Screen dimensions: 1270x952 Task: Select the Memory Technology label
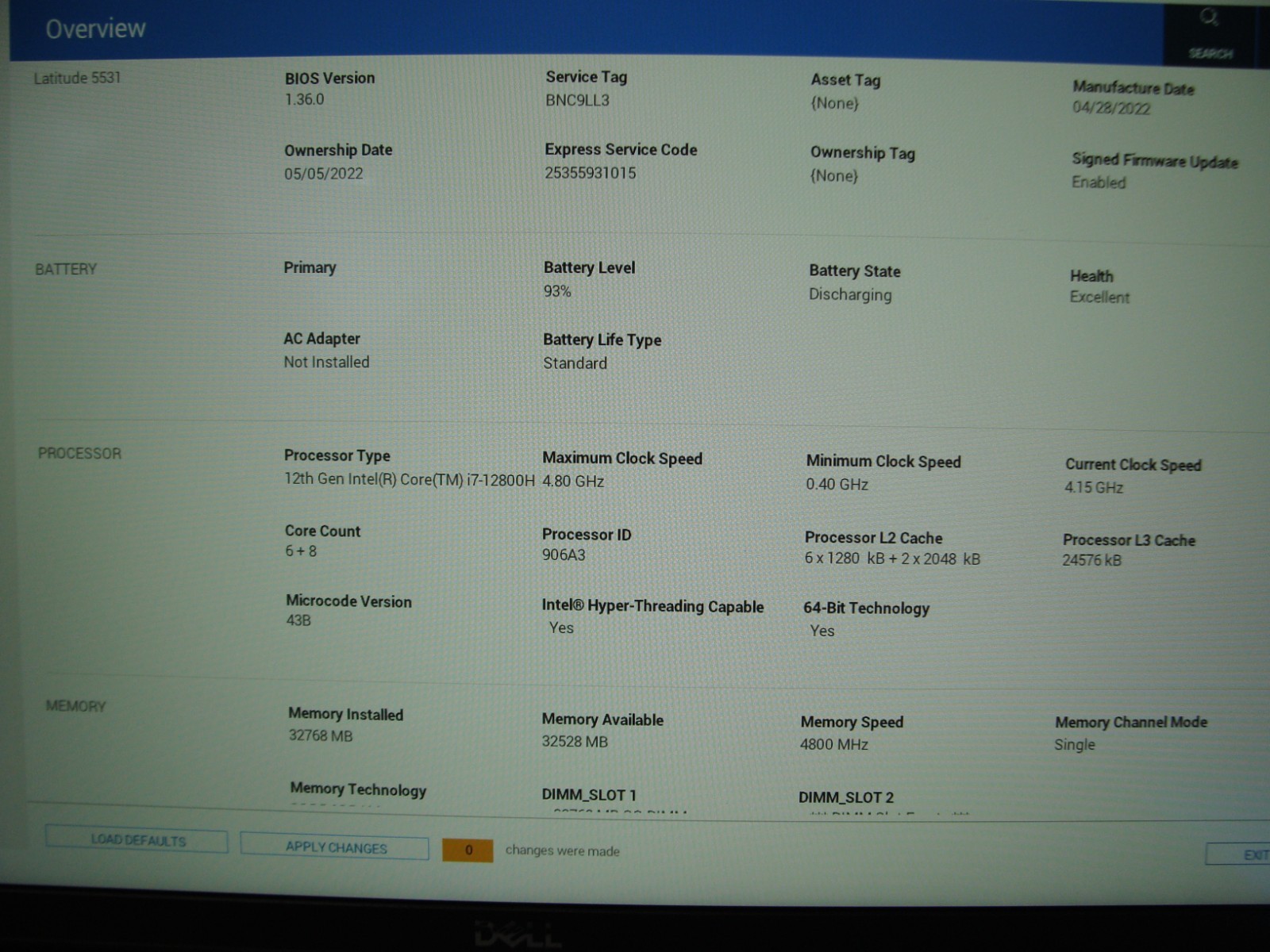[x=358, y=789]
